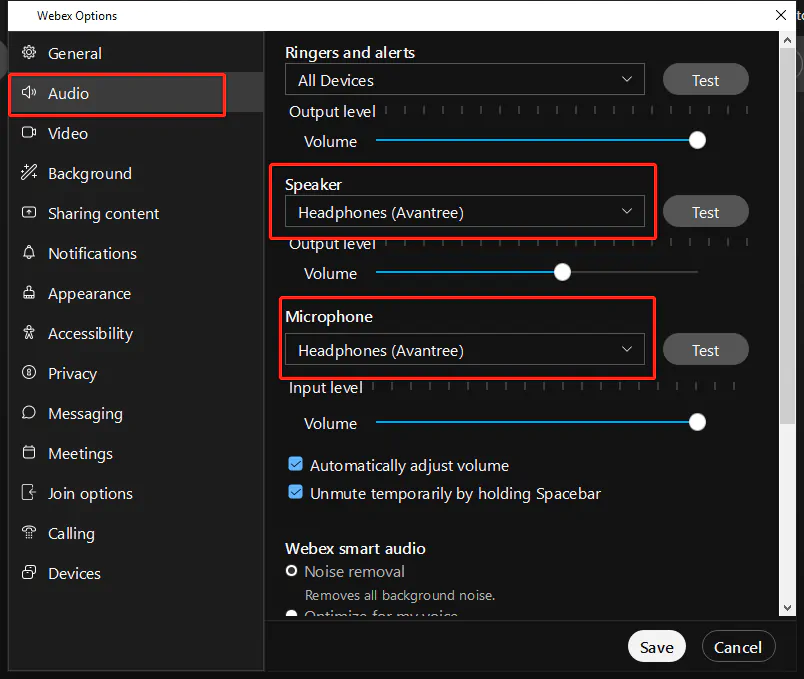
Task: Click the Sharing content icon
Action: coord(29,213)
